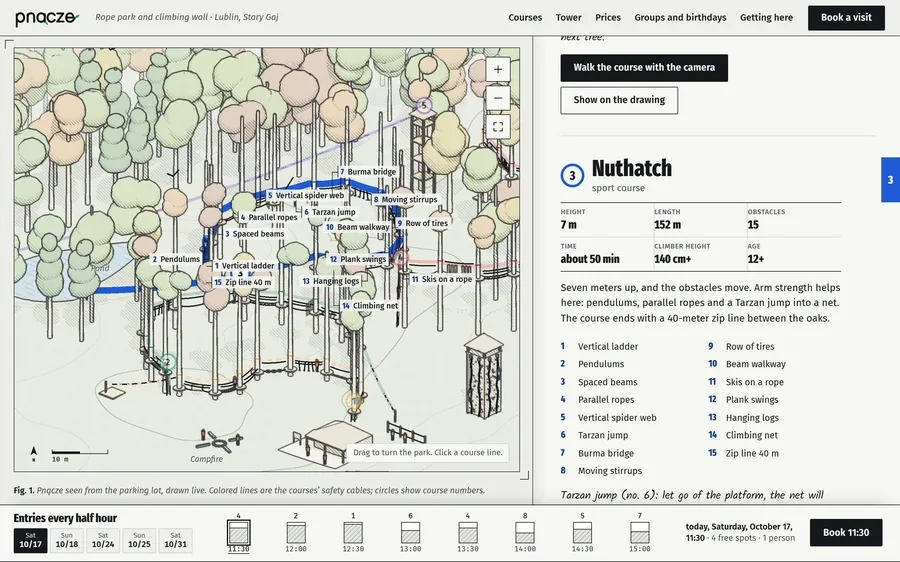Pick the 12:00 entry slot
The height and width of the screenshot is (562, 900).
(296, 533)
